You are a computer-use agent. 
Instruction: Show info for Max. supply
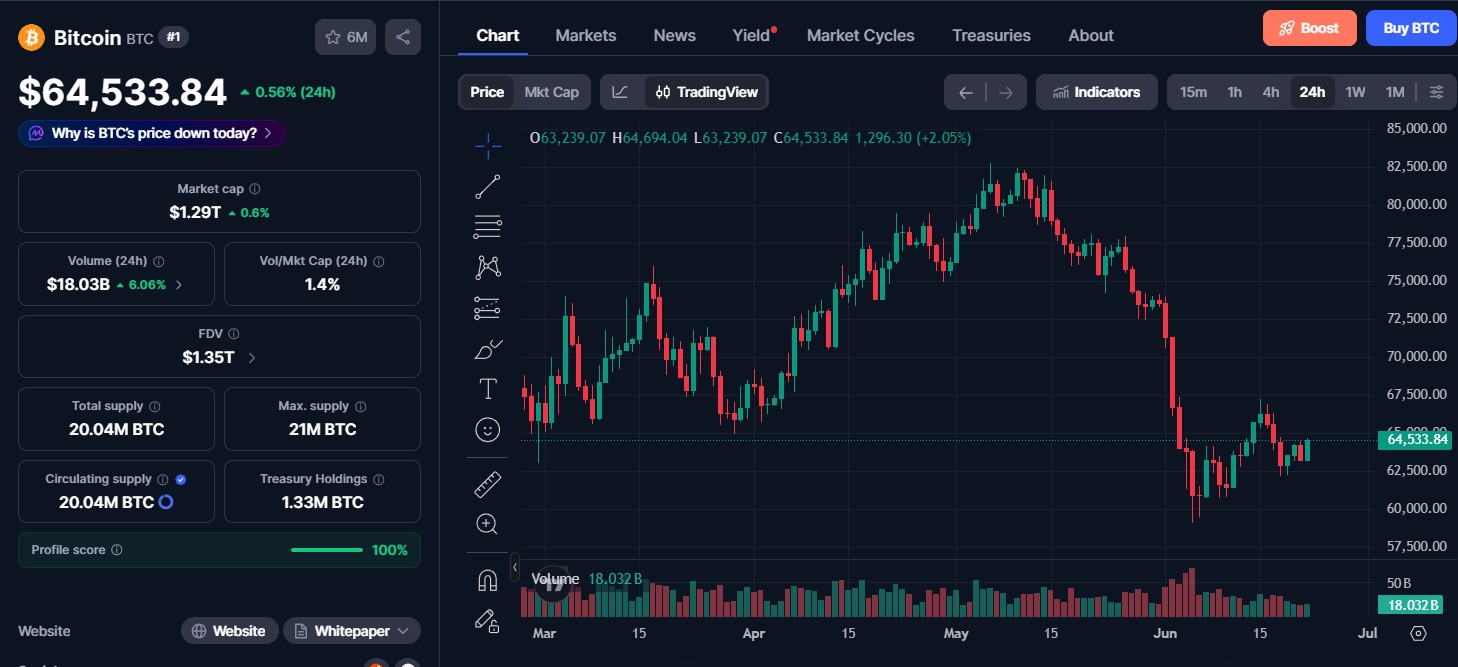(x=361, y=407)
